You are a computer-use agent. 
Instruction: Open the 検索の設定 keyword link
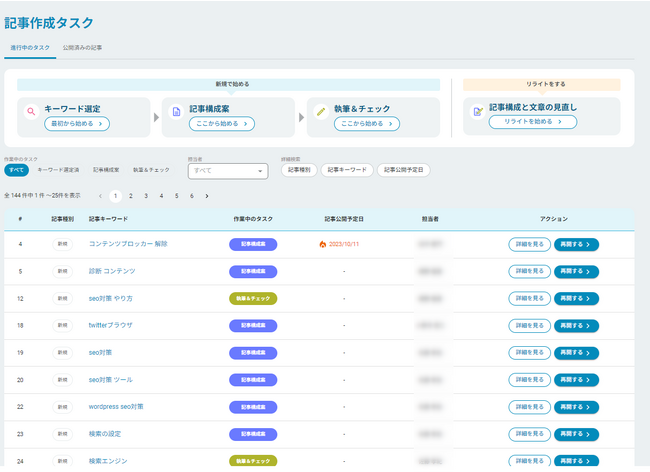[x=105, y=434]
